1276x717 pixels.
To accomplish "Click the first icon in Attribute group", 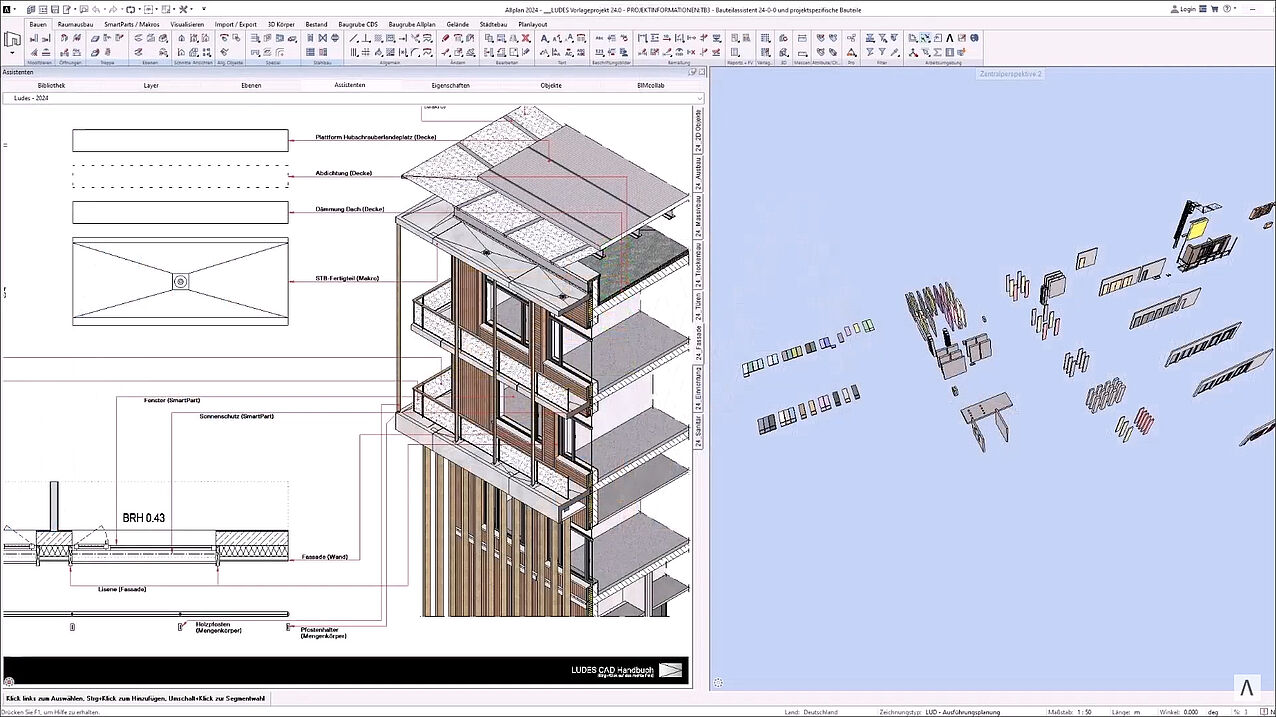I will 820,38.
